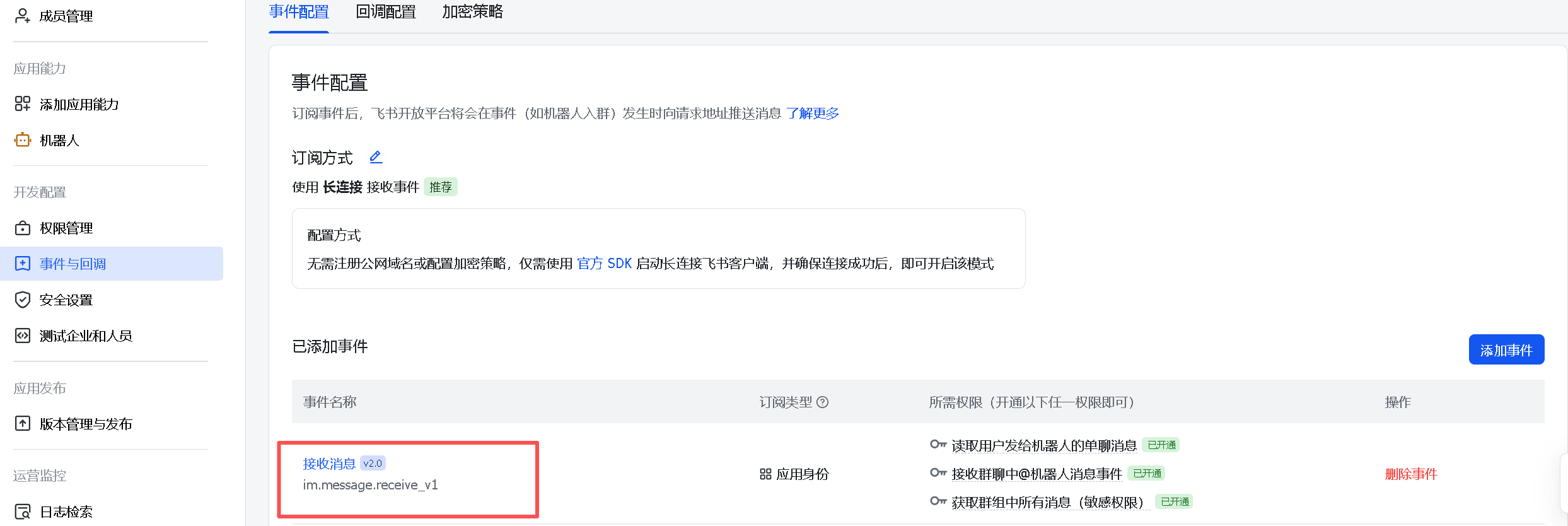The width and height of the screenshot is (1568, 526).
Task: Click 已开通 tag beside 接收群聊中@机器人消息事件
Action: tap(1147, 474)
